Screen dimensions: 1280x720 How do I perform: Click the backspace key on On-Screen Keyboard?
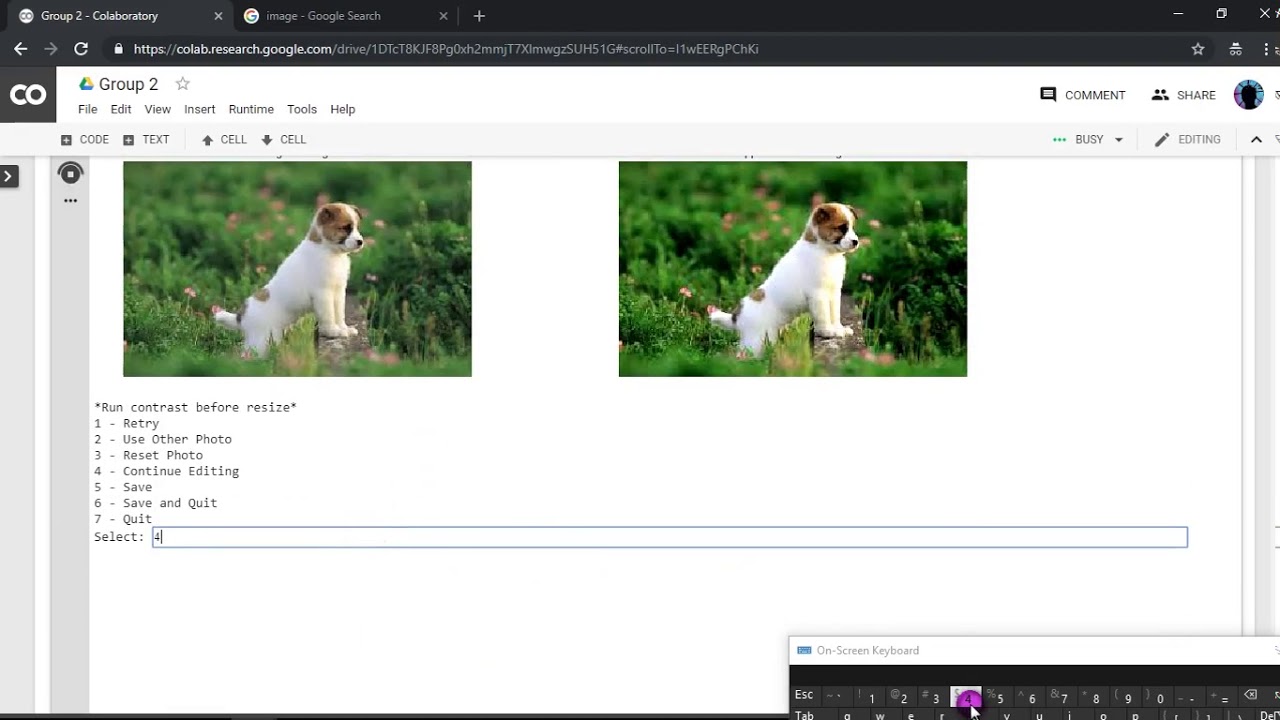coord(1250,696)
